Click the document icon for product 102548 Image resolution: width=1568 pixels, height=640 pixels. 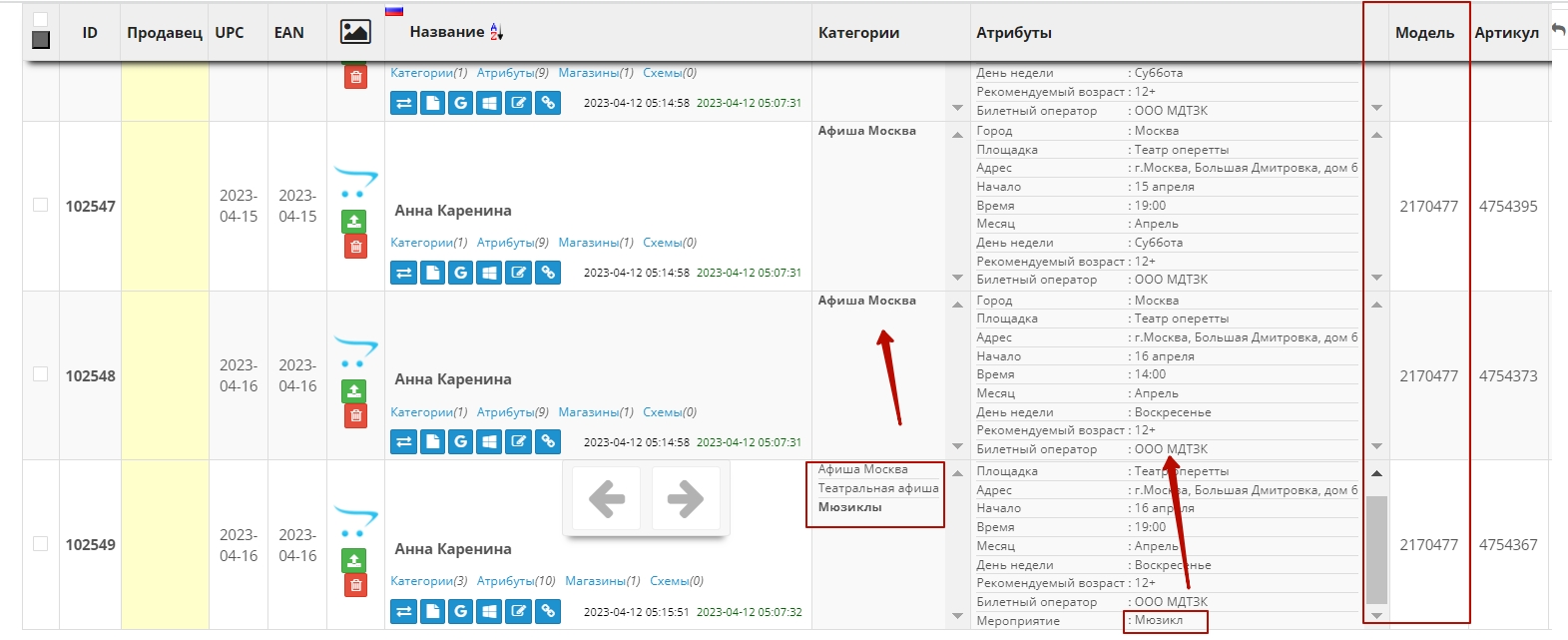coord(432,441)
